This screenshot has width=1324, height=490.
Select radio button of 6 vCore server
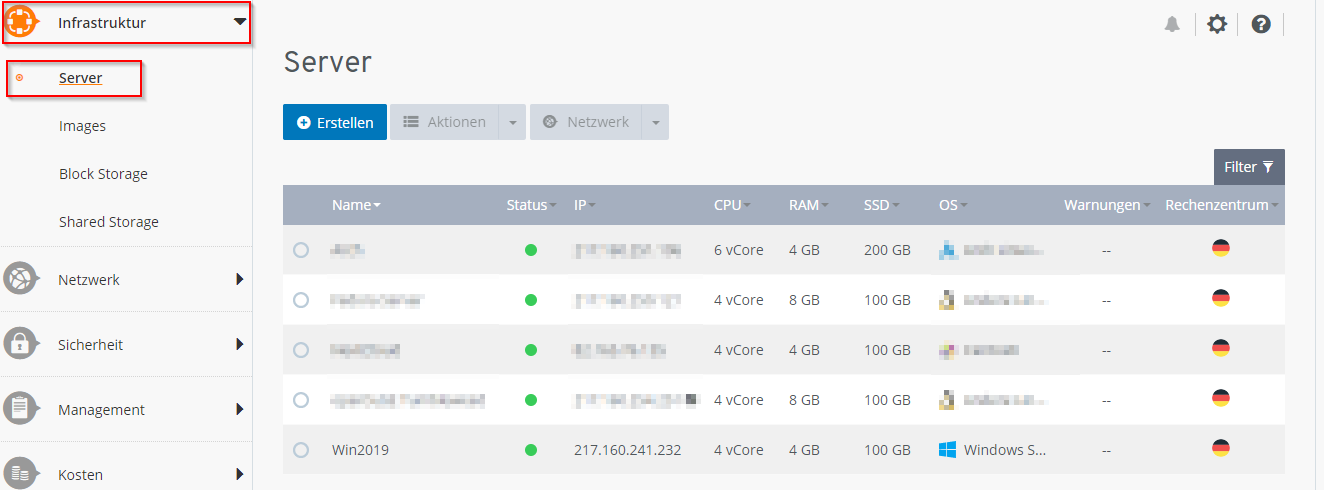point(301,250)
